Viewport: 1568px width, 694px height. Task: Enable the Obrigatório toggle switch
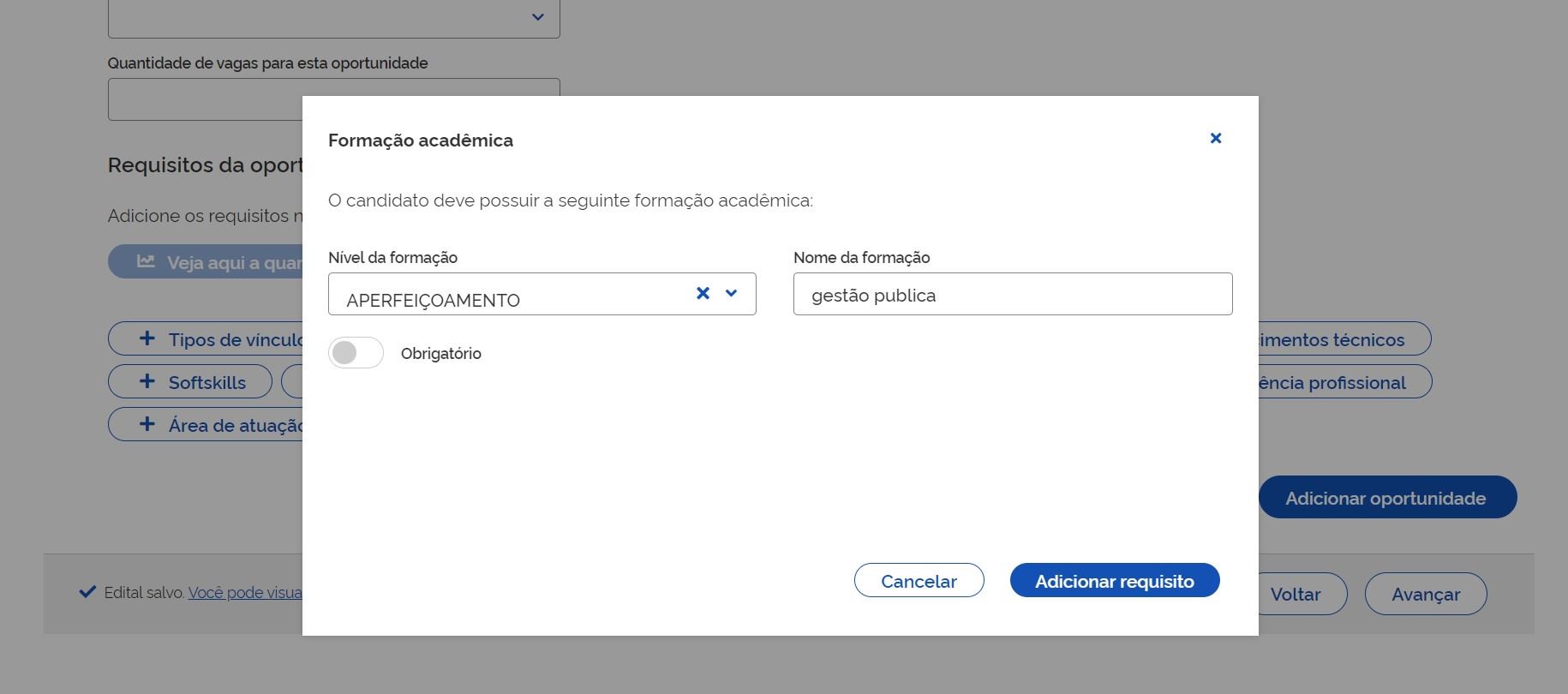356,353
